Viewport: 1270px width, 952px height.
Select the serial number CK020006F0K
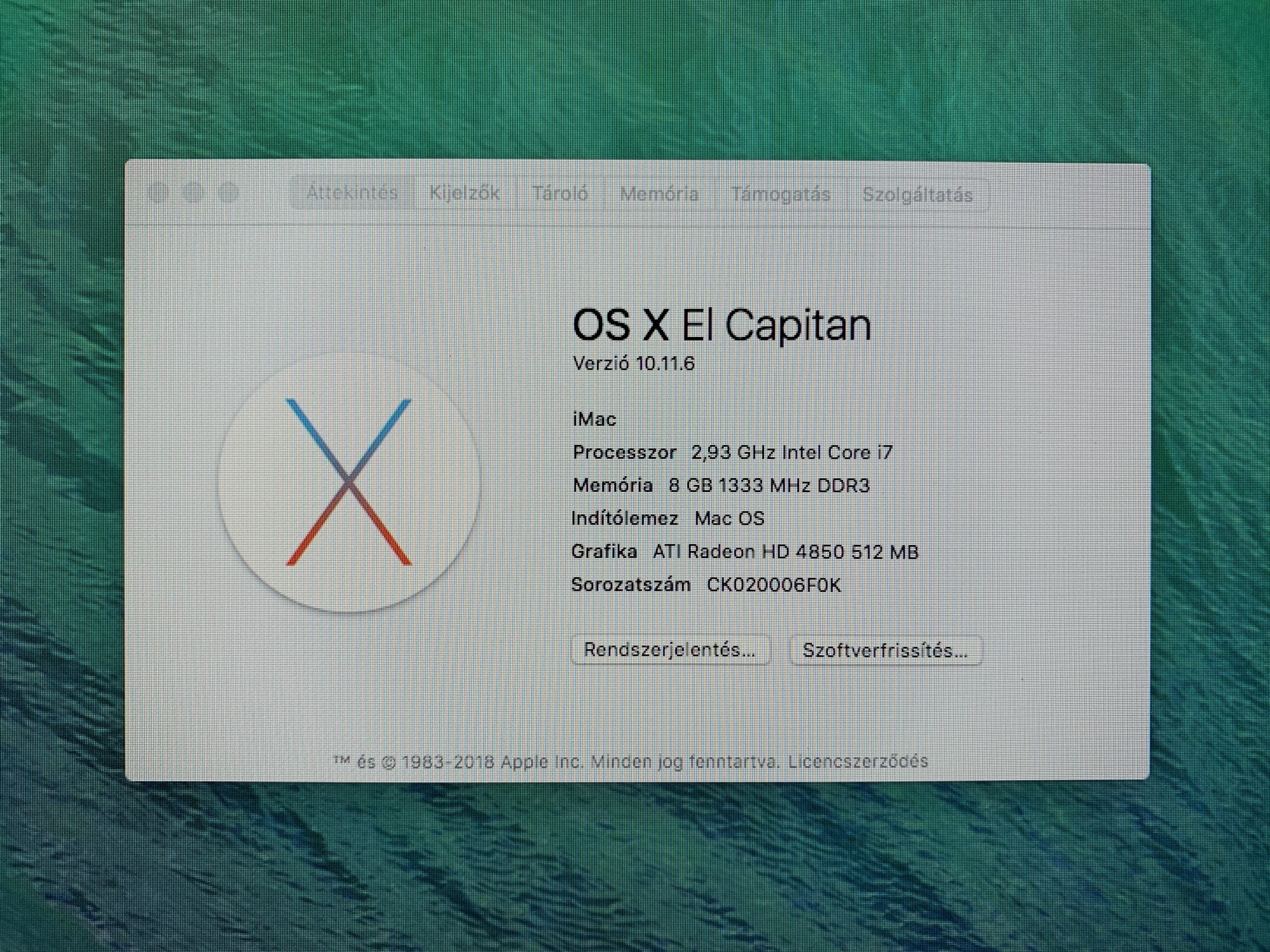tap(774, 585)
